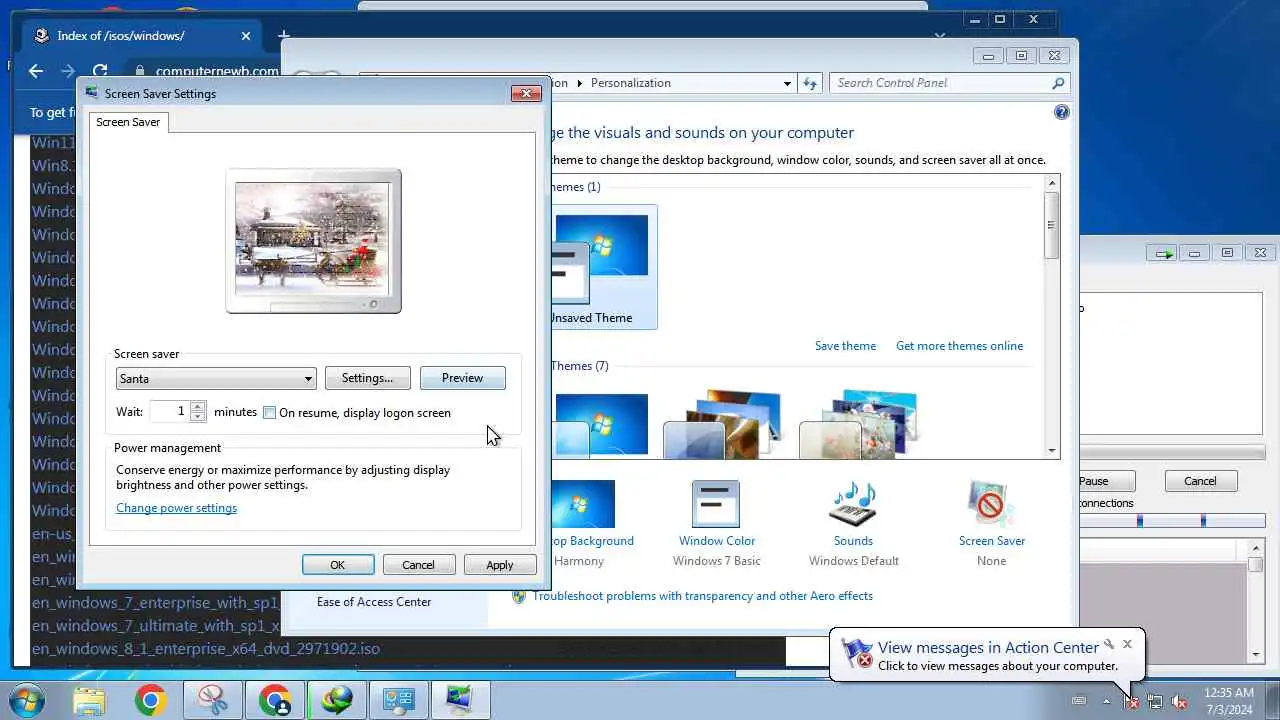The width and height of the screenshot is (1280, 720).
Task: Select the Characters Aero theme thumbnail
Action: click(x=858, y=424)
